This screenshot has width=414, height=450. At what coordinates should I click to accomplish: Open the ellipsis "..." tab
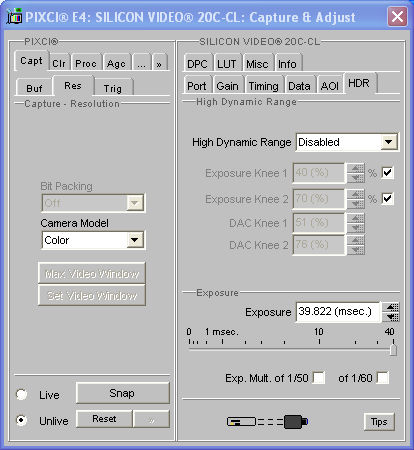pos(141,63)
